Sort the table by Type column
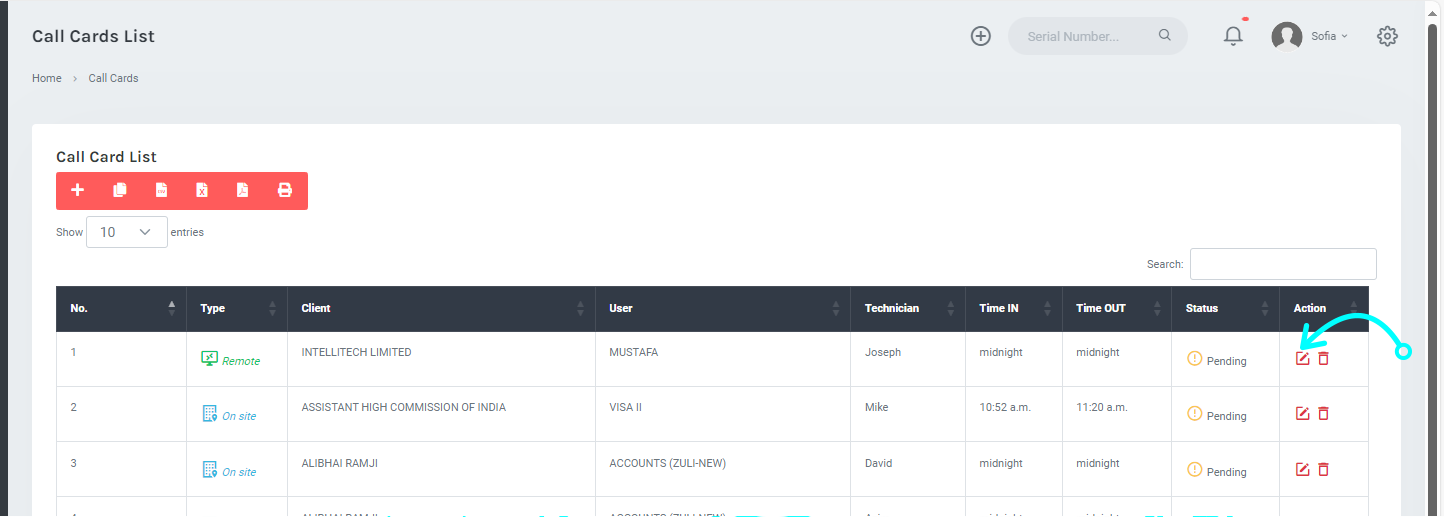This screenshot has width=1444, height=517. pos(237,309)
